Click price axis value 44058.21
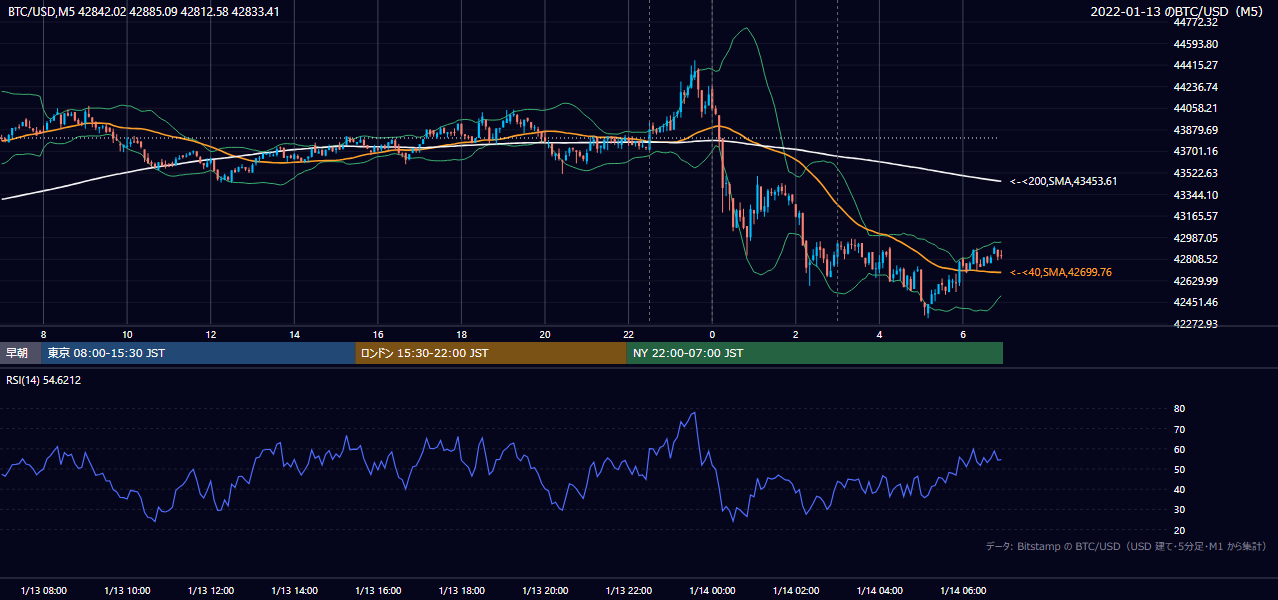The height and width of the screenshot is (600, 1278). pyautogui.click(x=1195, y=108)
